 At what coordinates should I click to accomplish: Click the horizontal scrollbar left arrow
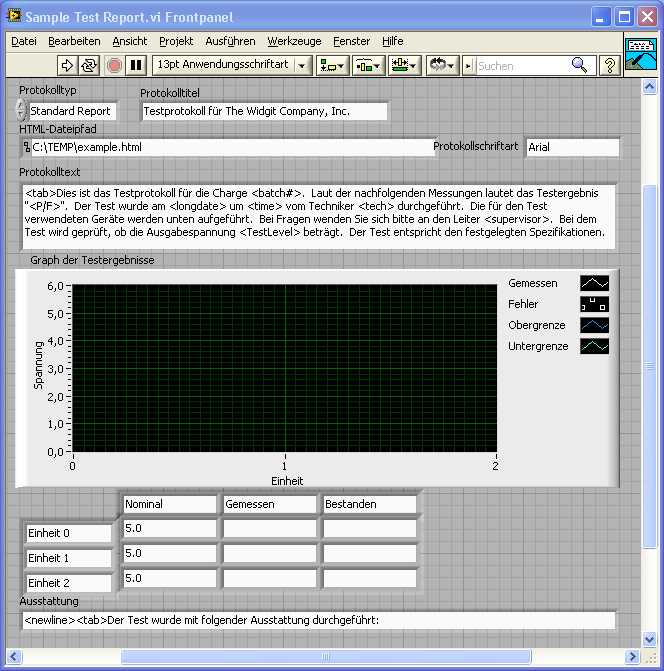(x=14, y=656)
